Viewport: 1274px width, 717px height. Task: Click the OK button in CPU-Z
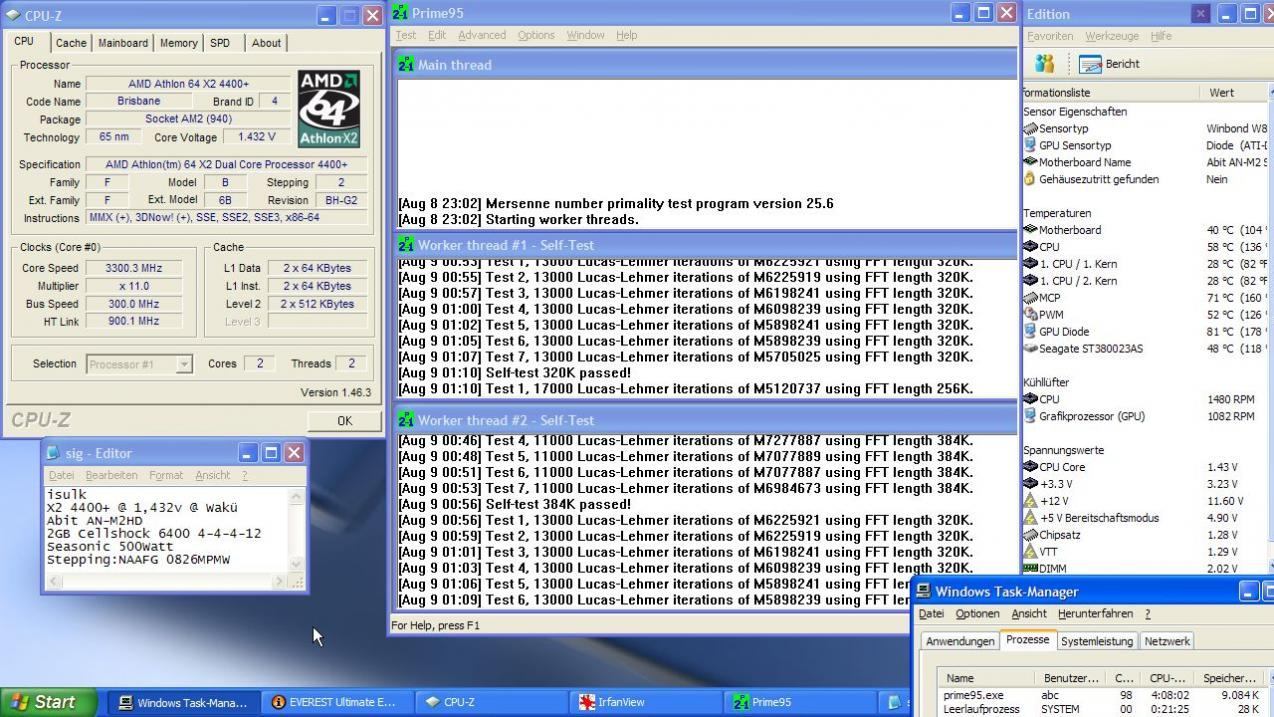tap(344, 421)
